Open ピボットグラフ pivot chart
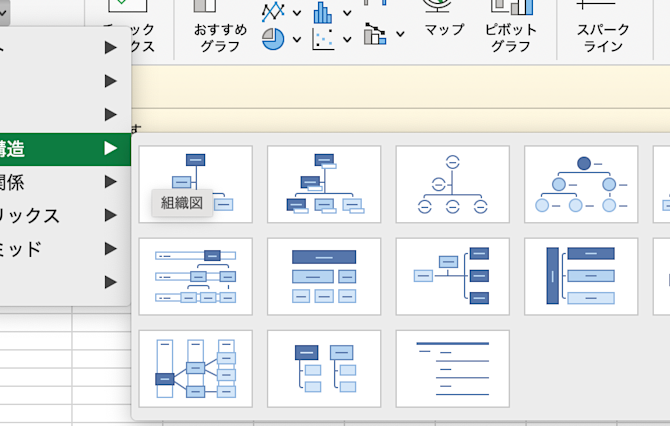This screenshot has height=426, width=670. 511,26
